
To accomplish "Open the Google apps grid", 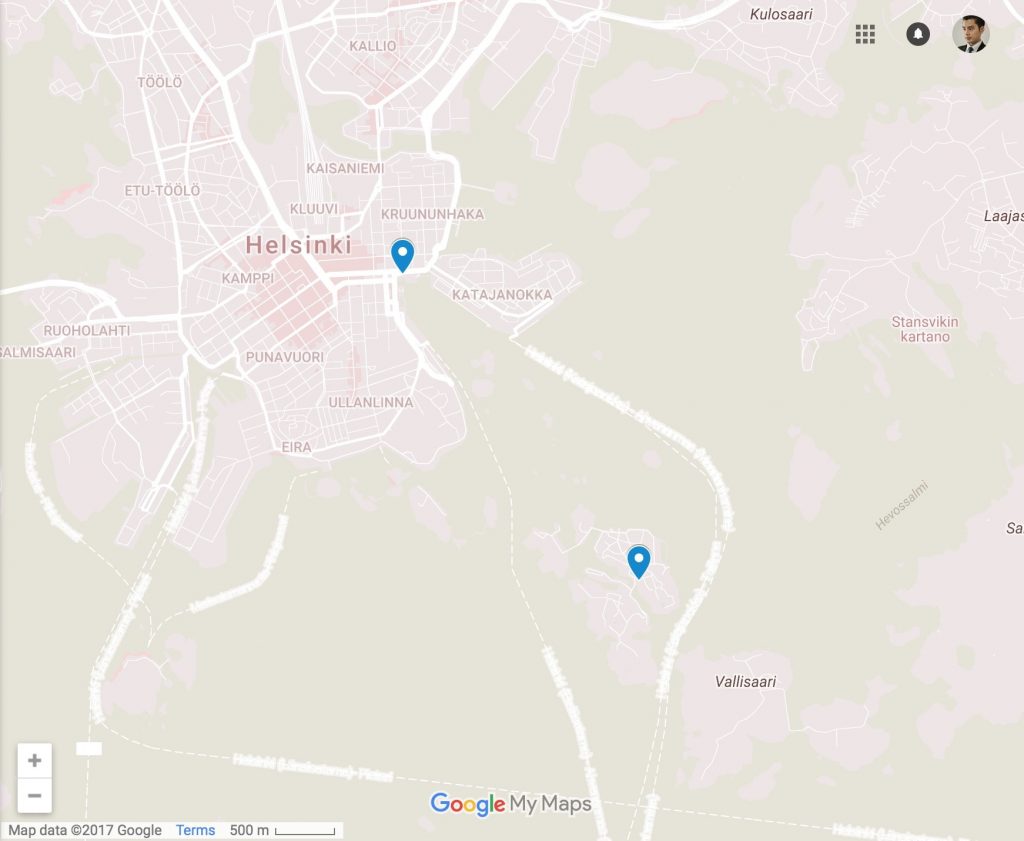I will click(x=865, y=34).
